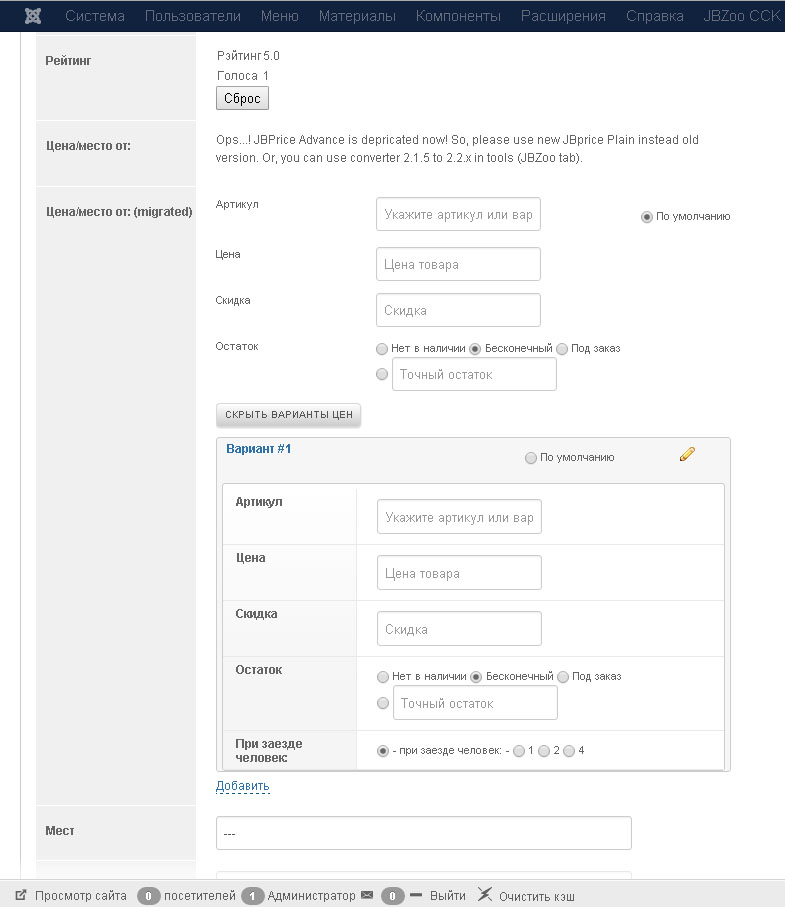
Task: Click the Очистить кэш broom icon
Action: coord(484,895)
